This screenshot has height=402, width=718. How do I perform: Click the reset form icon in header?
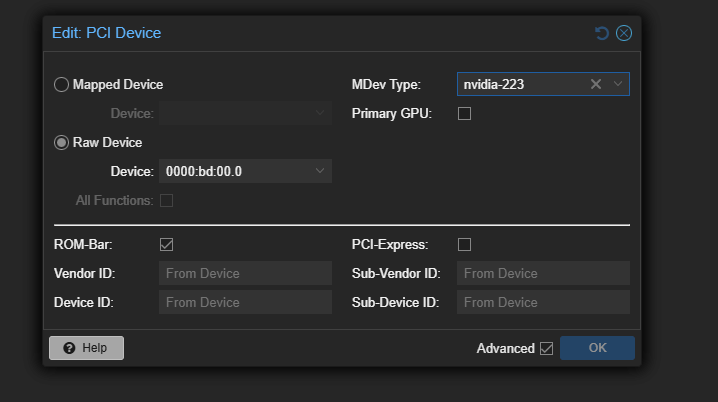coord(601,33)
